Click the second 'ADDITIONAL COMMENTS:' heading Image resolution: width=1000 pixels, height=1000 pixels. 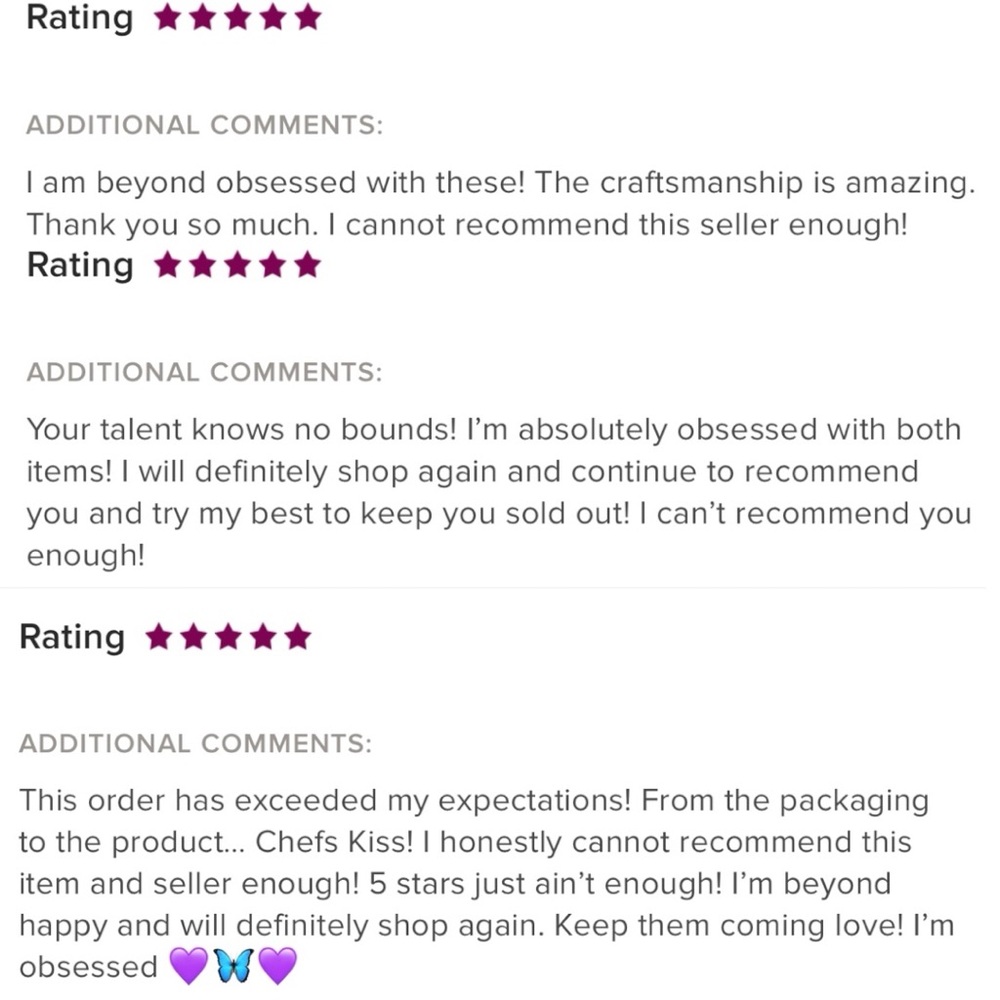205,372
